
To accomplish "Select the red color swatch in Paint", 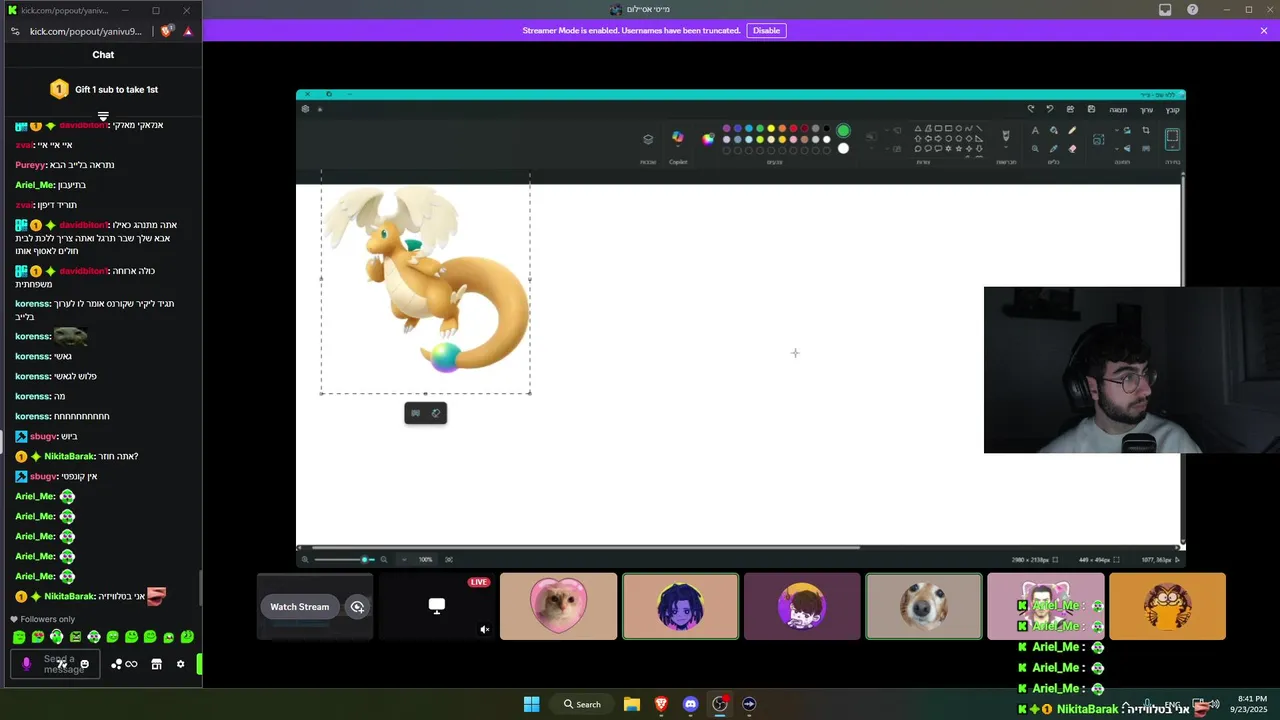I will click(793, 128).
